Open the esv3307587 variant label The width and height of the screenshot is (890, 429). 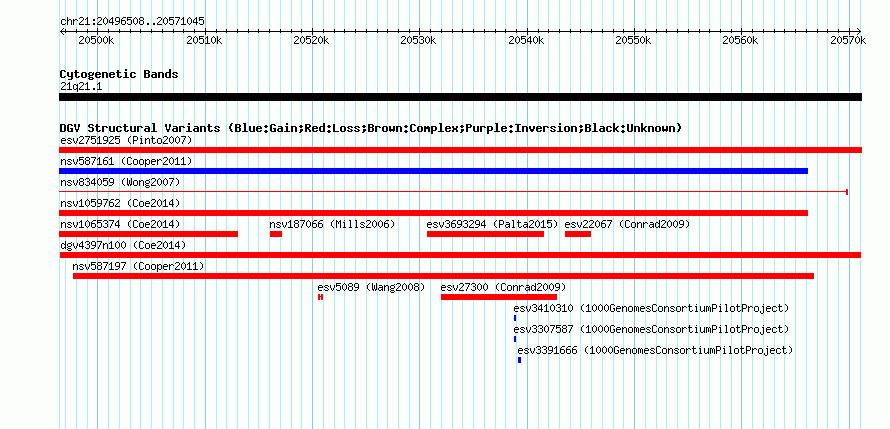pyautogui.click(x=651, y=329)
